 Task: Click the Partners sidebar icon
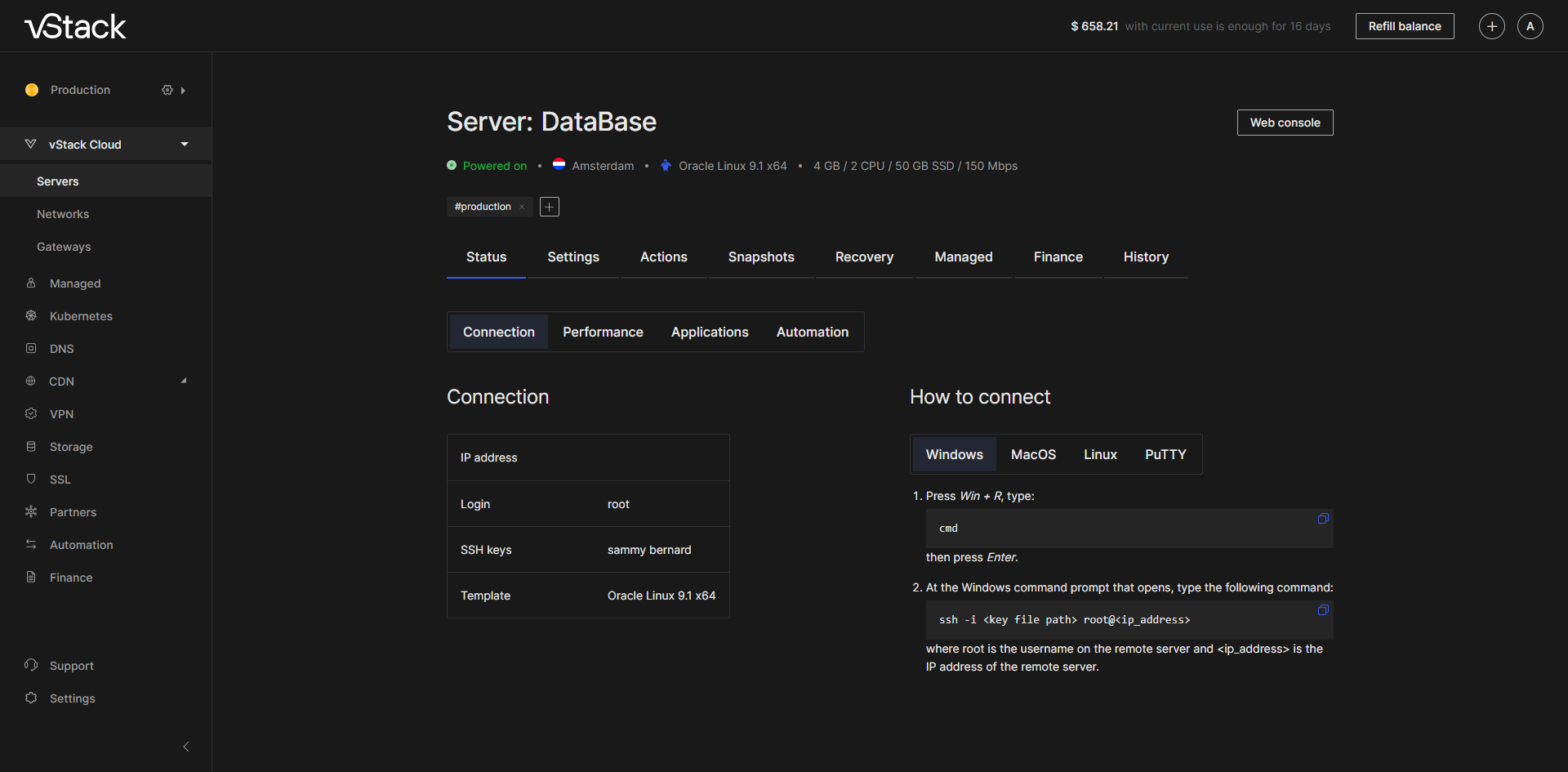pyautogui.click(x=31, y=511)
